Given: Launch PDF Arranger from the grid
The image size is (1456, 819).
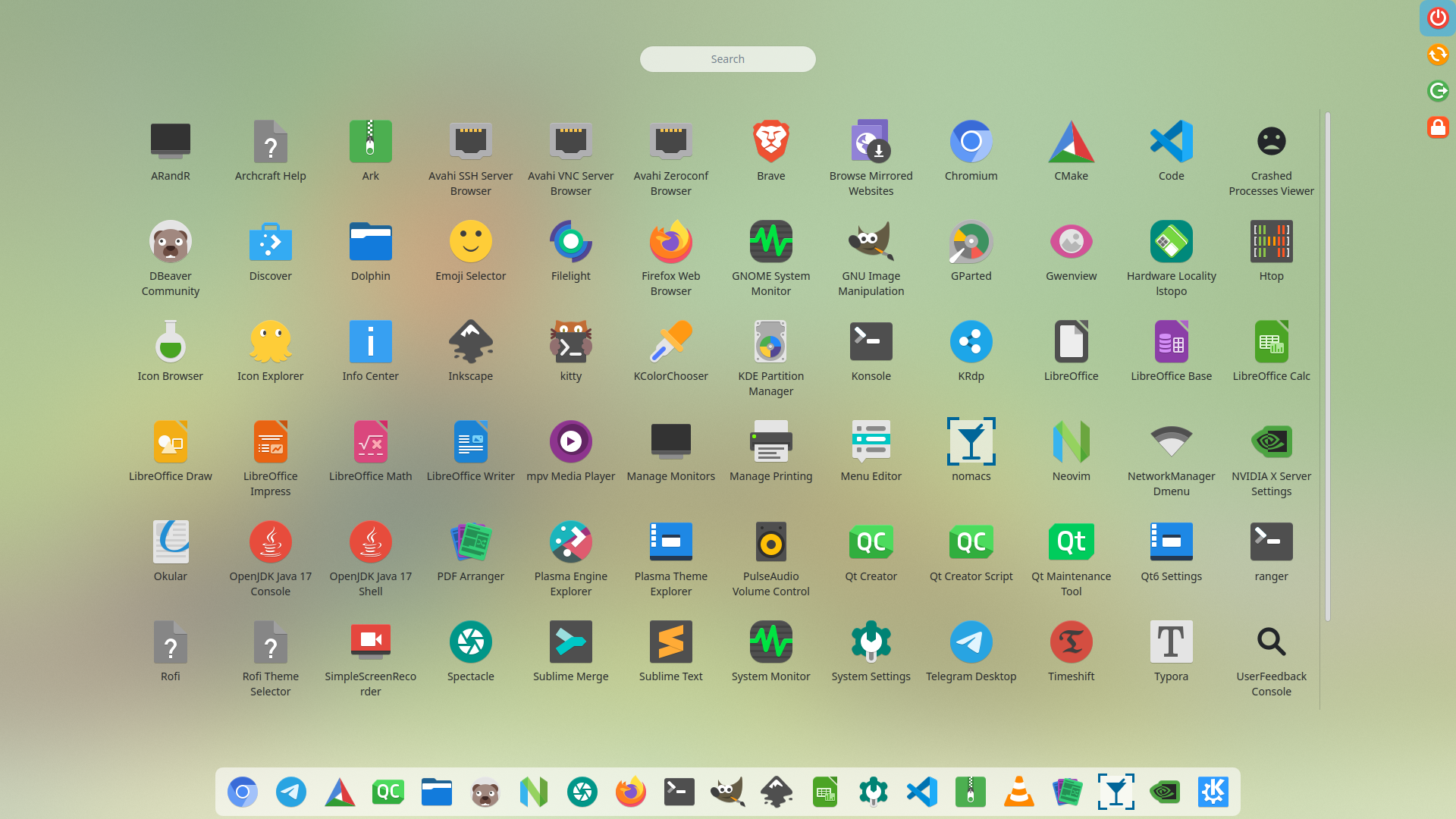Looking at the screenshot, I should click(x=470, y=552).
